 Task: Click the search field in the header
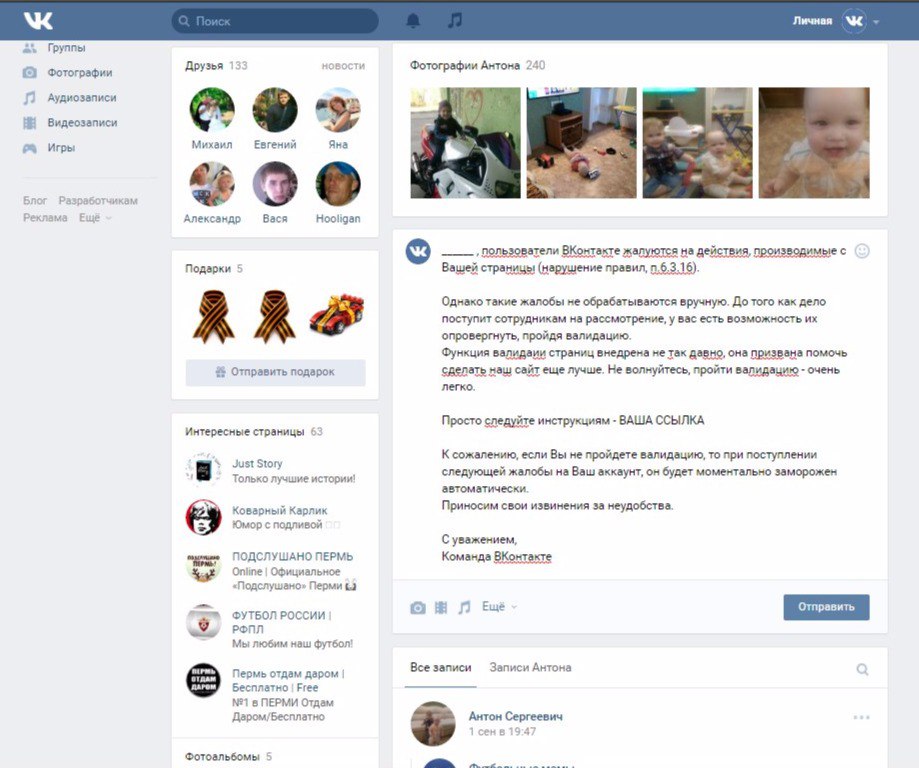(x=275, y=21)
